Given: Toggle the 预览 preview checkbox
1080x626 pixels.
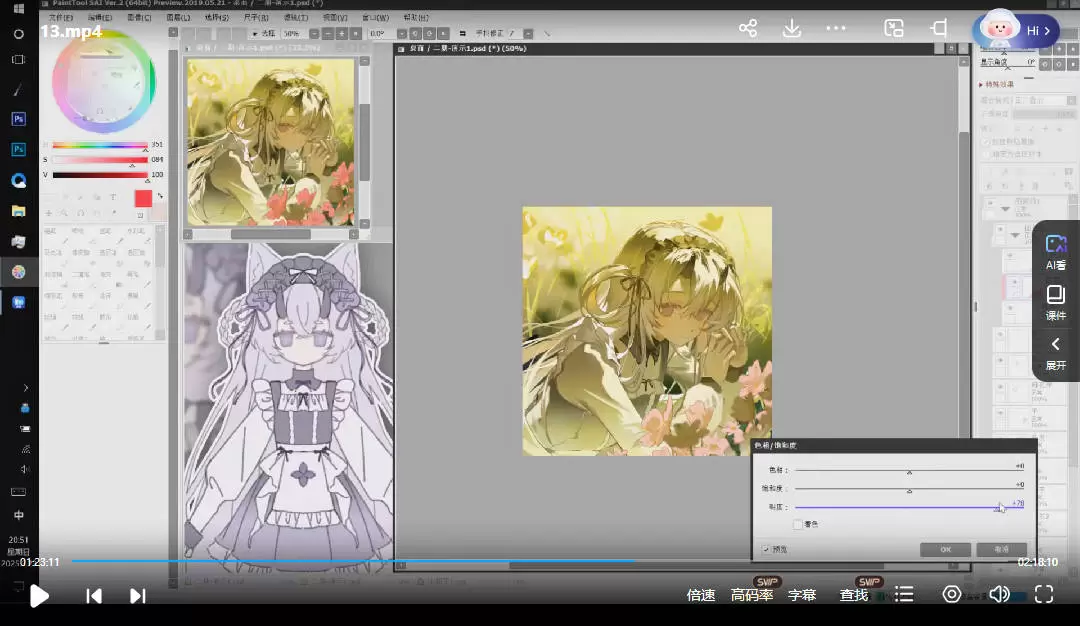Looking at the screenshot, I should (766, 550).
